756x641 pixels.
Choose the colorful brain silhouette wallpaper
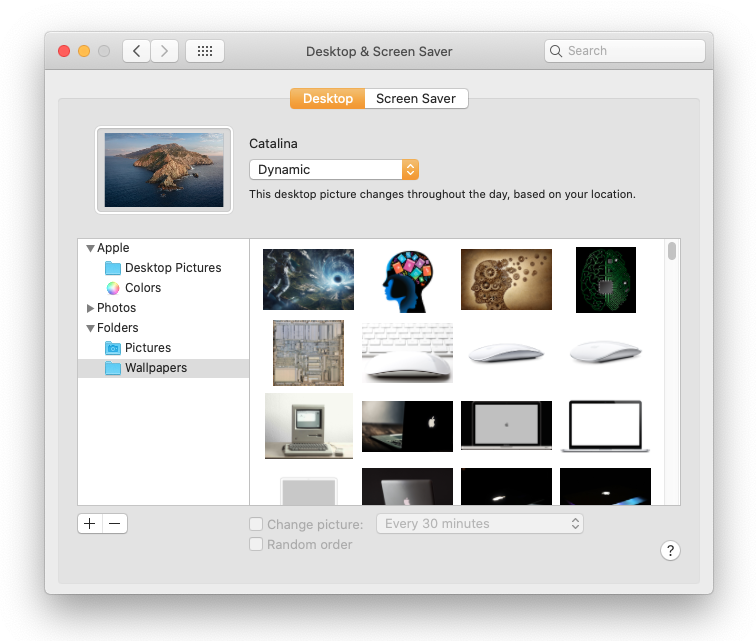[407, 280]
